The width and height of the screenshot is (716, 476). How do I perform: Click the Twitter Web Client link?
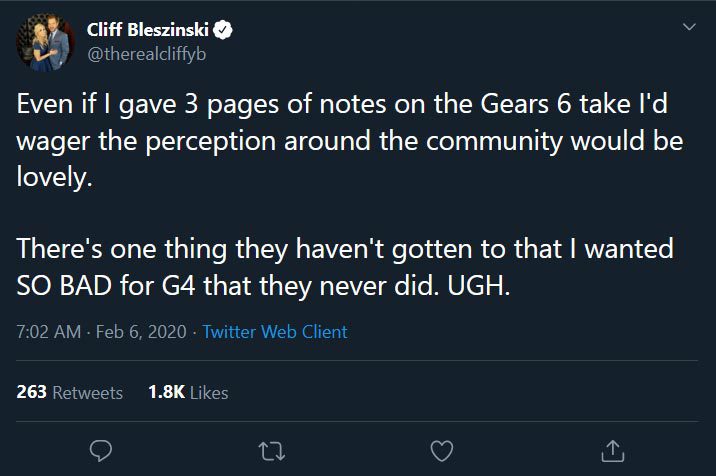click(275, 331)
